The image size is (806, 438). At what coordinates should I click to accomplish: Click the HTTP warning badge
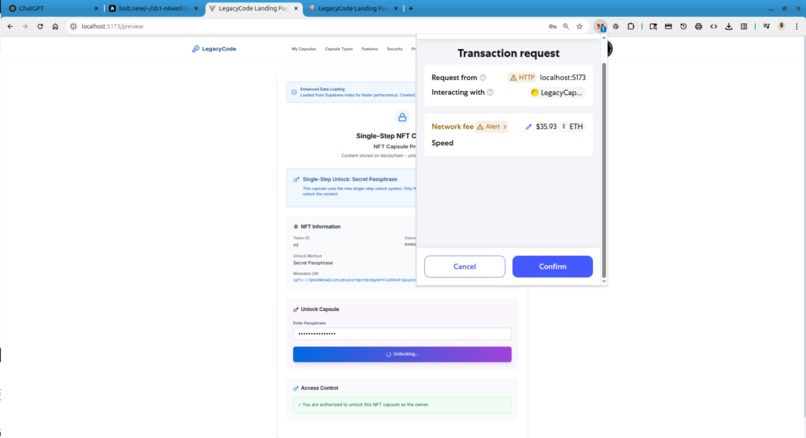click(522, 78)
